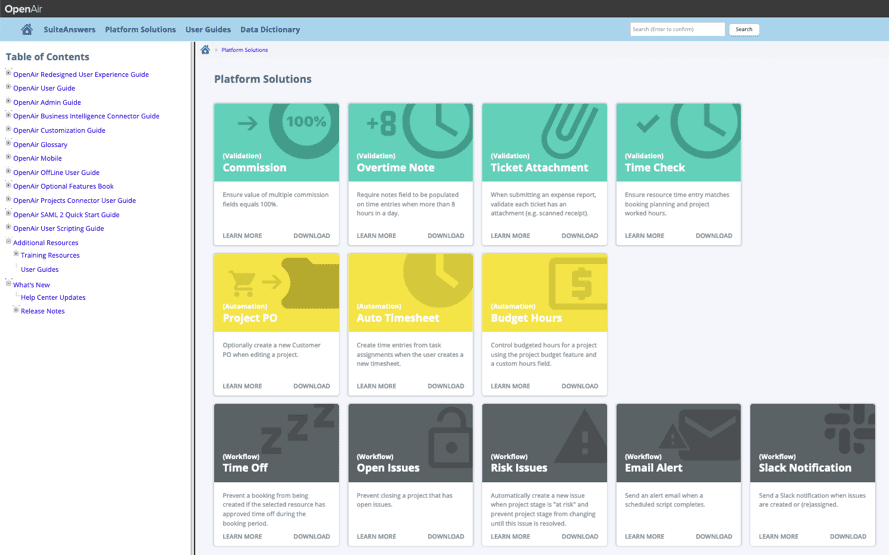Click Learn More on Email Alert card

pyautogui.click(x=645, y=536)
